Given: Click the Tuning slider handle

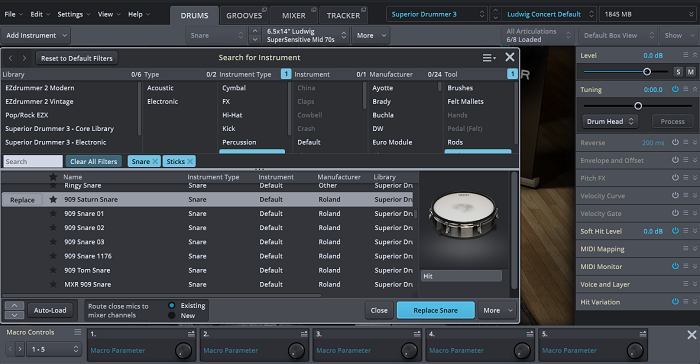Looking at the screenshot, I should click(638, 106).
